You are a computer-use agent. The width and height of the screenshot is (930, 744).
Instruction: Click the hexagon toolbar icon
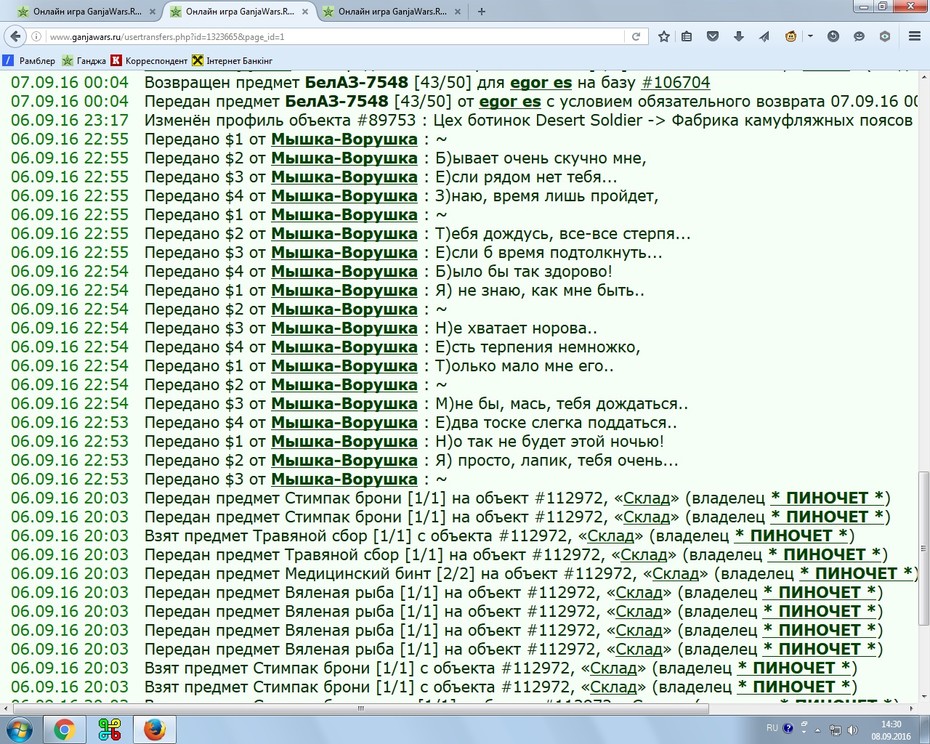pyautogui.click(x=884, y=37)
